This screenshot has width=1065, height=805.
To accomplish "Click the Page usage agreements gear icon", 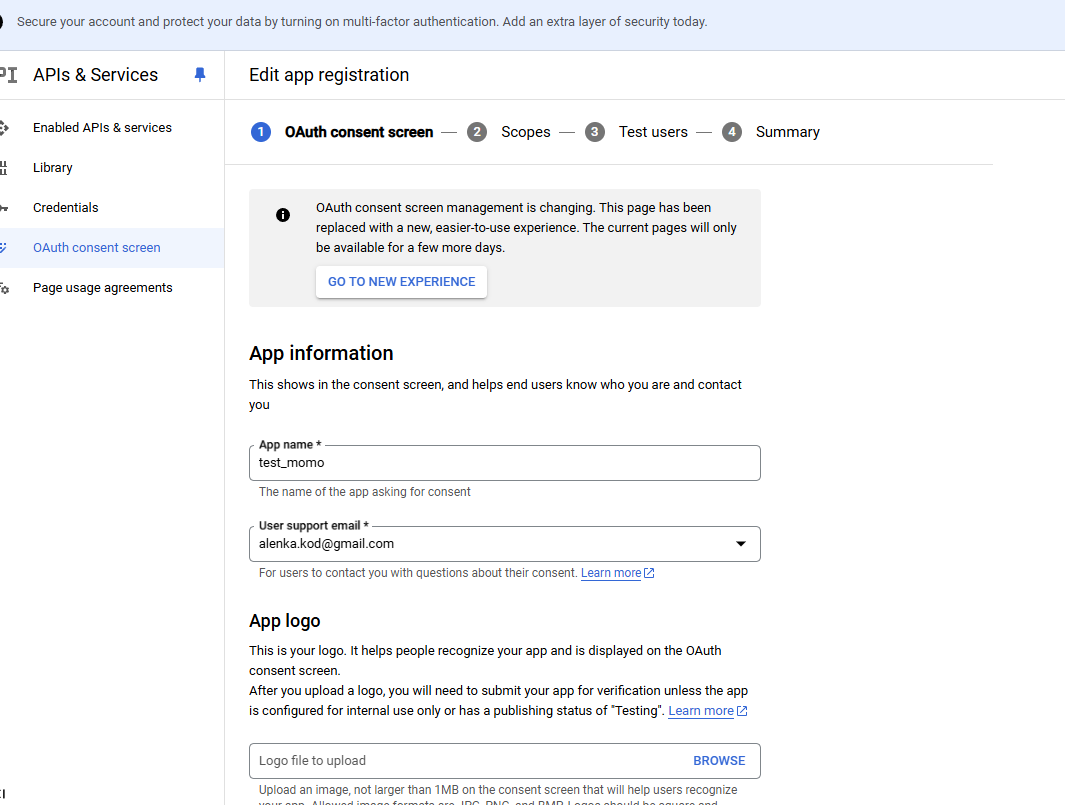I will pos(4,288).
